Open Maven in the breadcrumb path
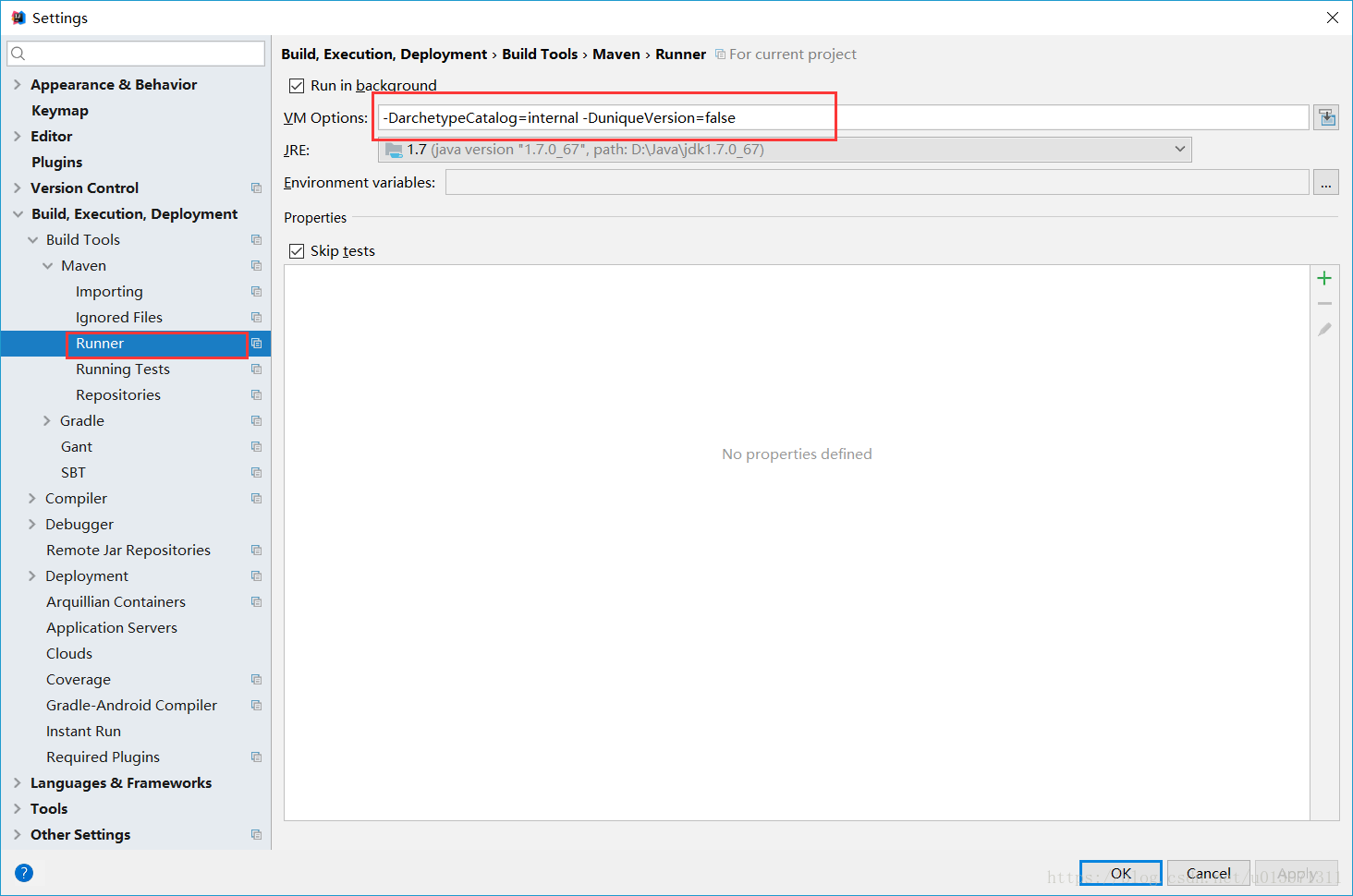Image resolution: width=1353 pixels, height=896 pixels. tap(616, 54)
